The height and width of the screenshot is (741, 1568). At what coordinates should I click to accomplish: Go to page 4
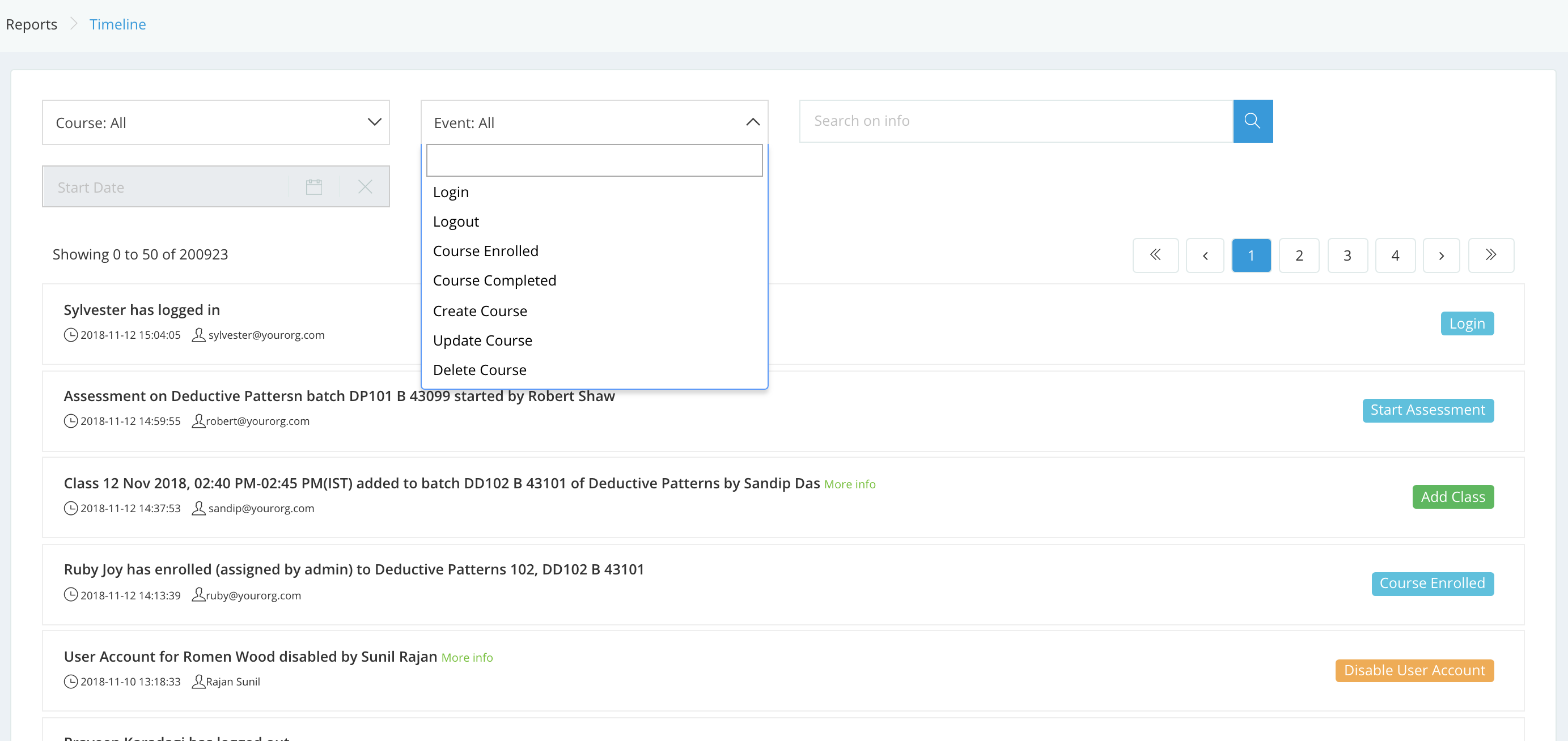click(1395, 255)
